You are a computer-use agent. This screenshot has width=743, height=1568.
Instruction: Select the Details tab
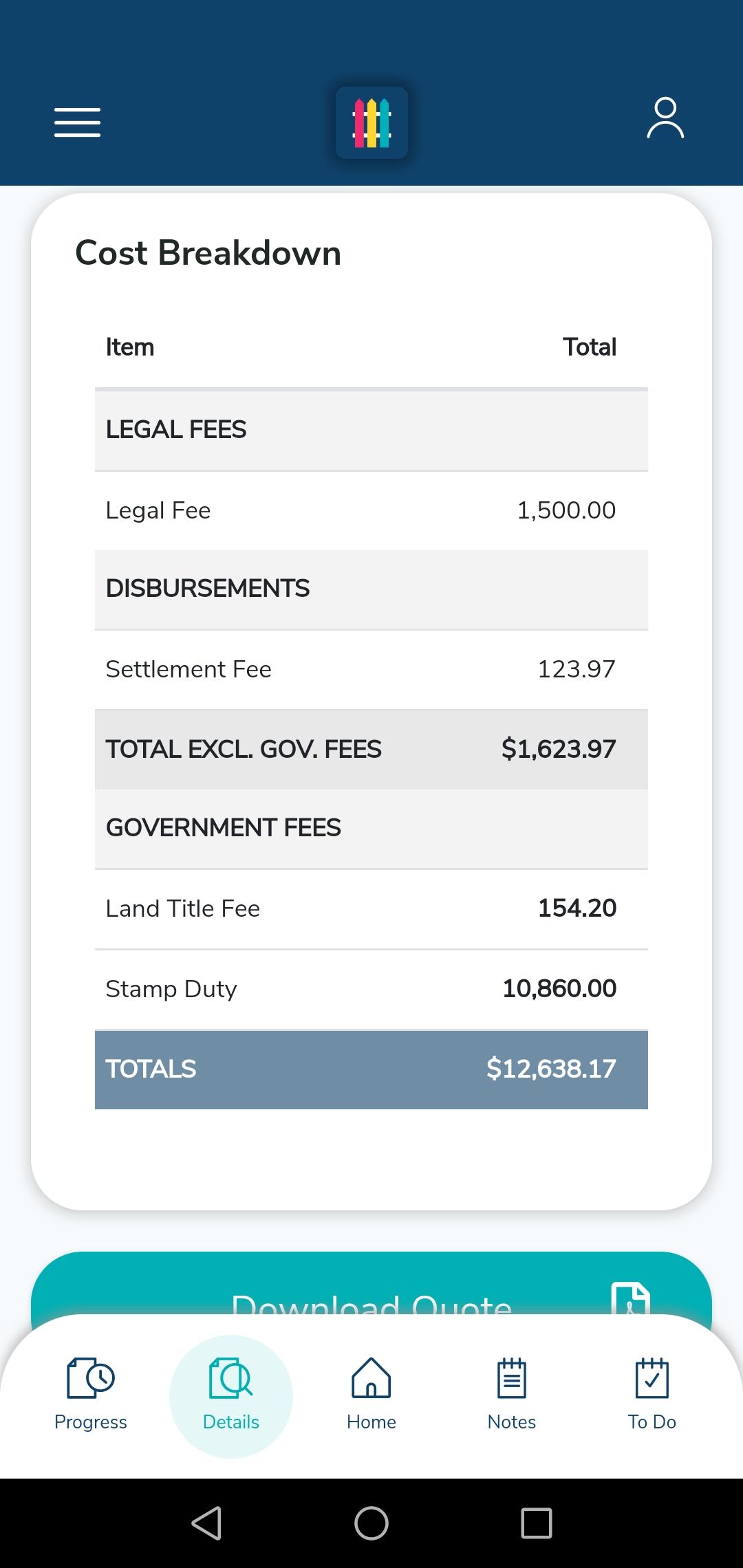(231, 1396)
